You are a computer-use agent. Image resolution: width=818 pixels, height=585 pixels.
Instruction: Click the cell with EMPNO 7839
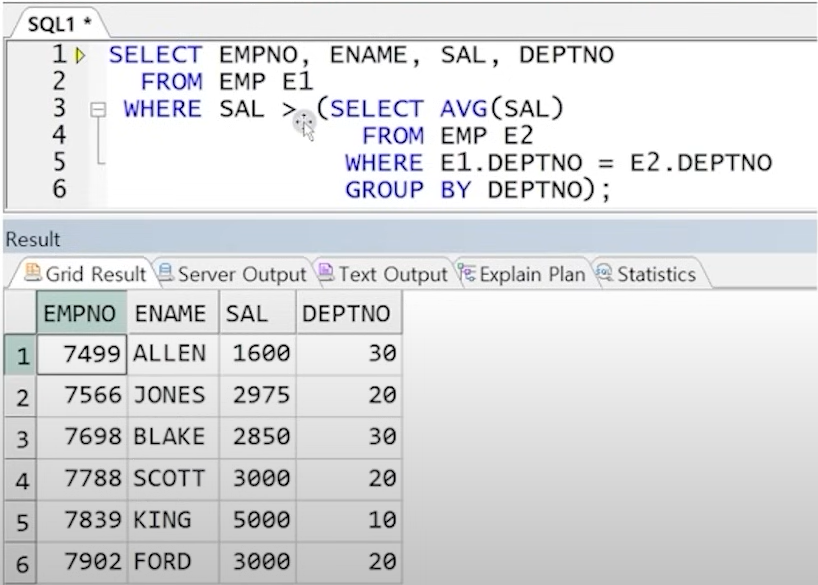point(82,522)
